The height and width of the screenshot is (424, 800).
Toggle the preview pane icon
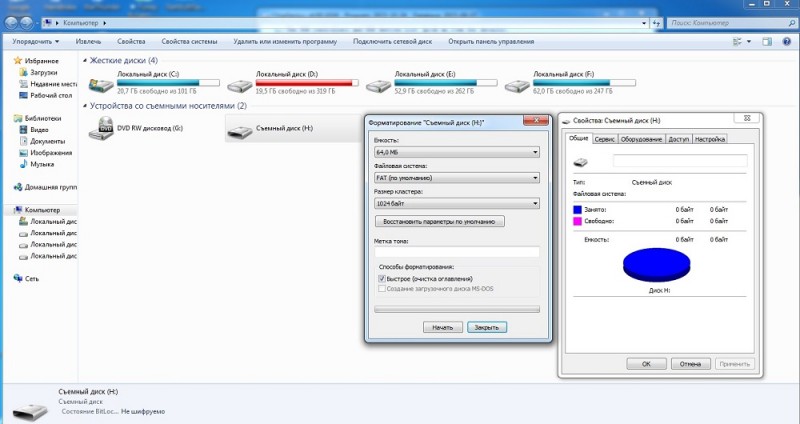[767, 41]
